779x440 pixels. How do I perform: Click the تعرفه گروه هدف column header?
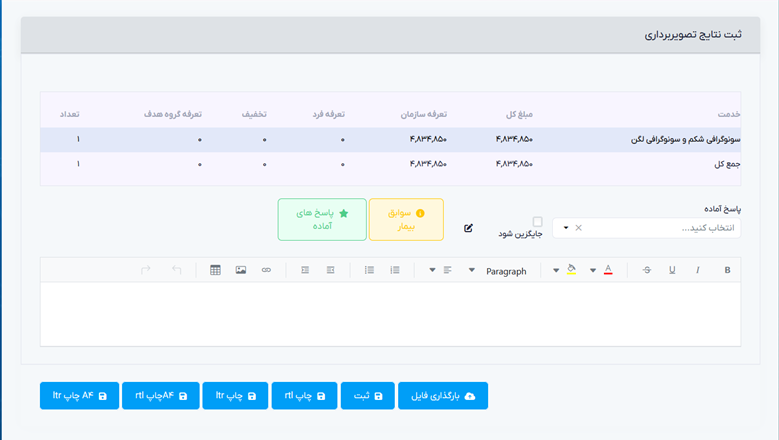[x=173, y=114]
